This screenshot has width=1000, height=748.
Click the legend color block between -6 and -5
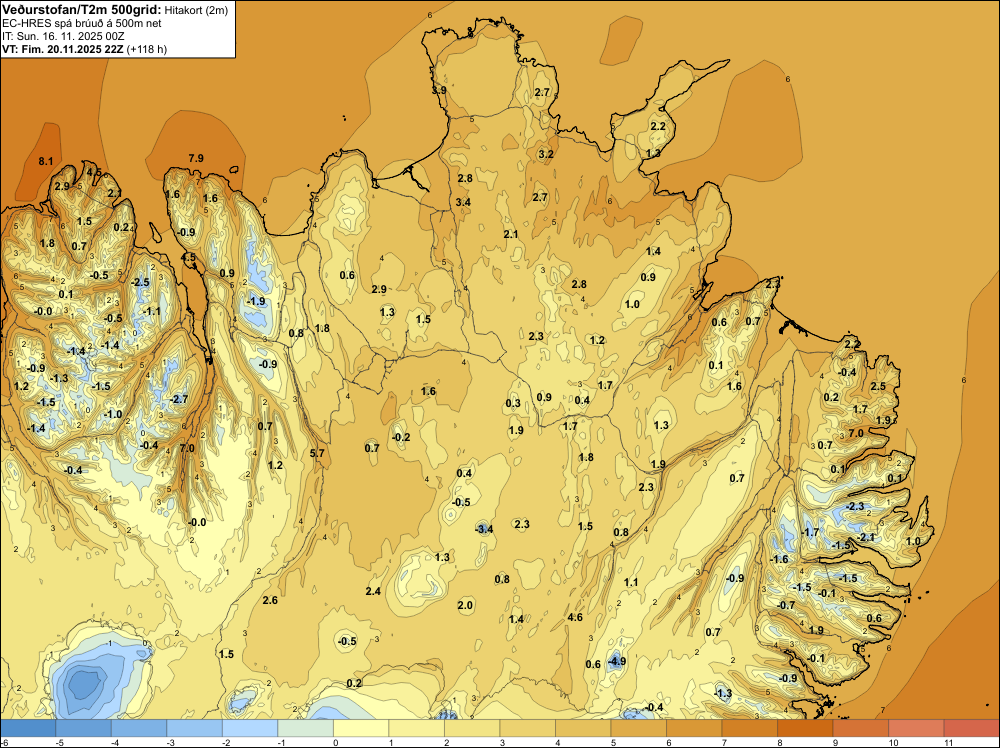[28, 728]
